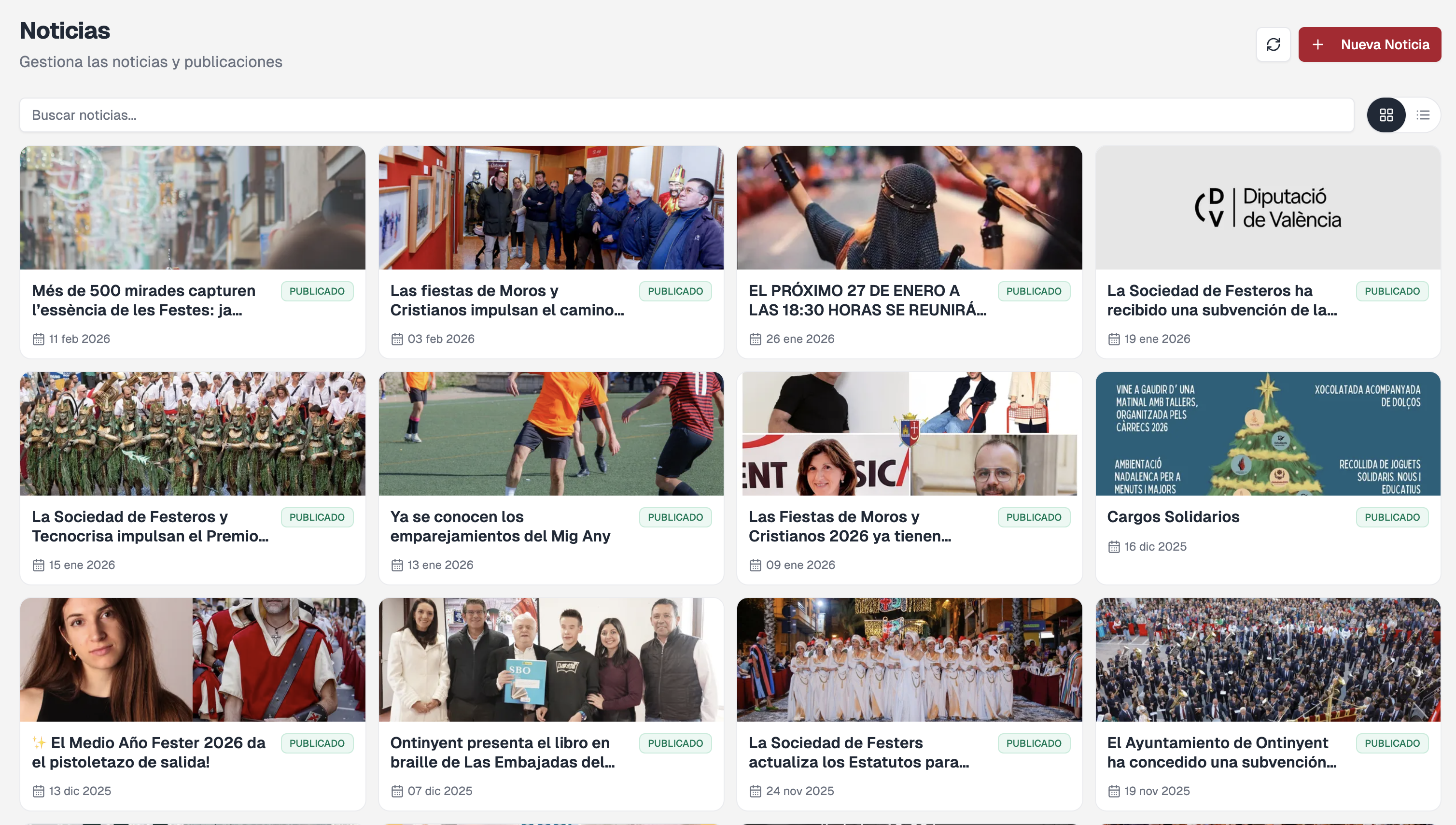Open football photo of Mig Any article

pyautogui.click(x=551, y=433)
